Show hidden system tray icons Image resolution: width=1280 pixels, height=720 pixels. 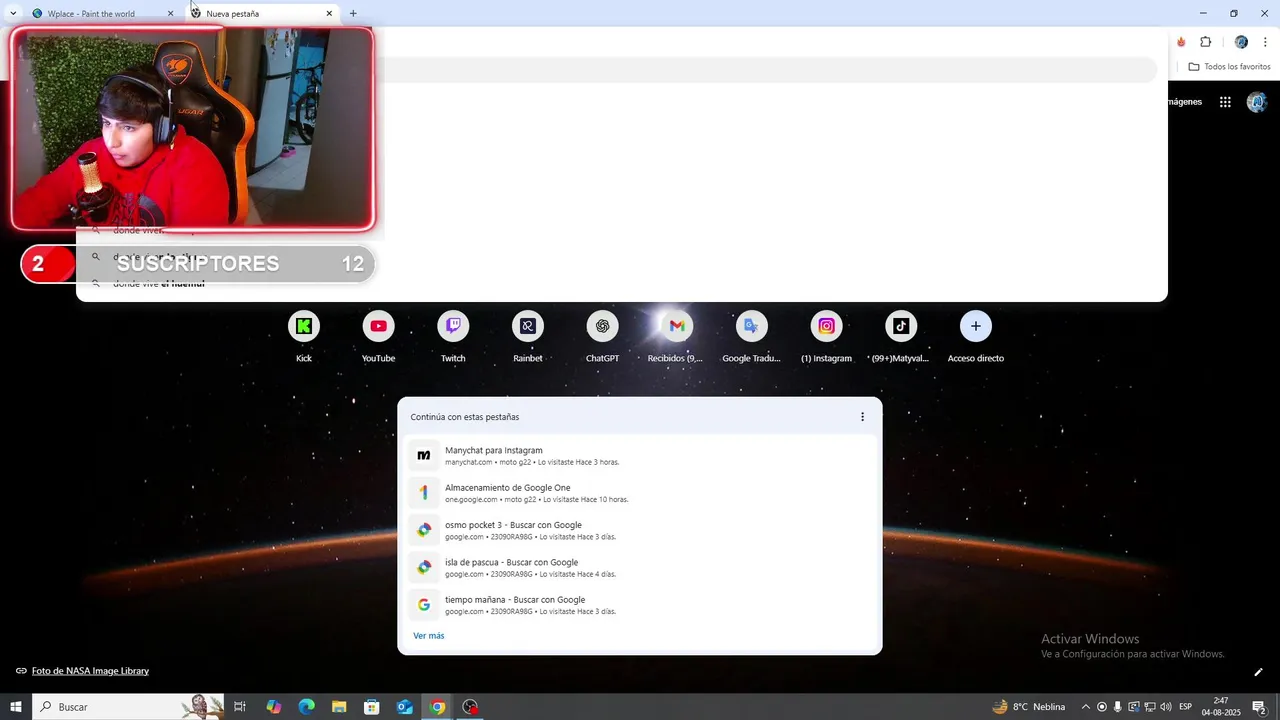pyautogui.click(x=1085, y=707)
